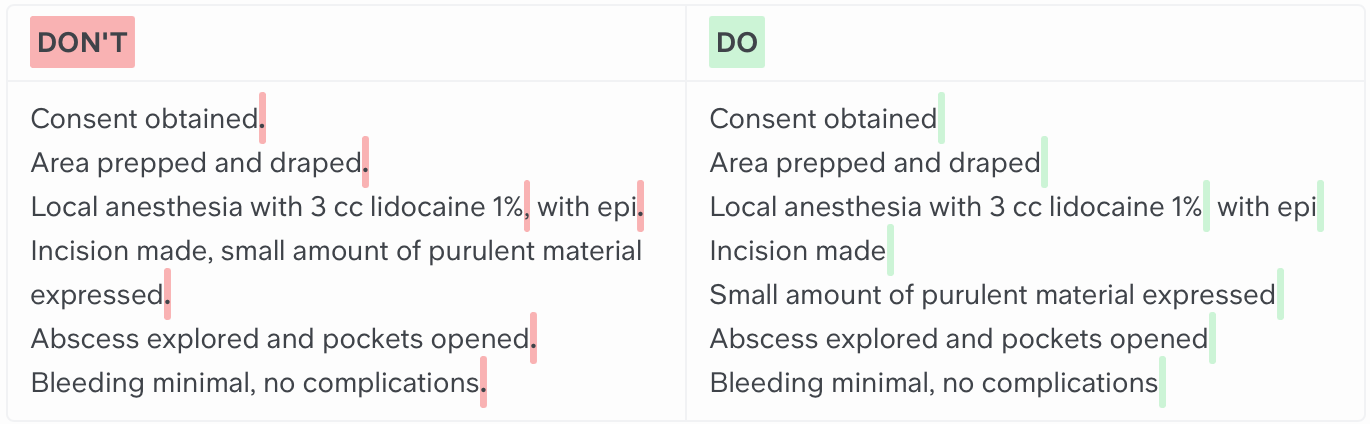Select "Small amount of purulent material expressed"
This screenshot has height=424, width=1370.
(991, 295)
